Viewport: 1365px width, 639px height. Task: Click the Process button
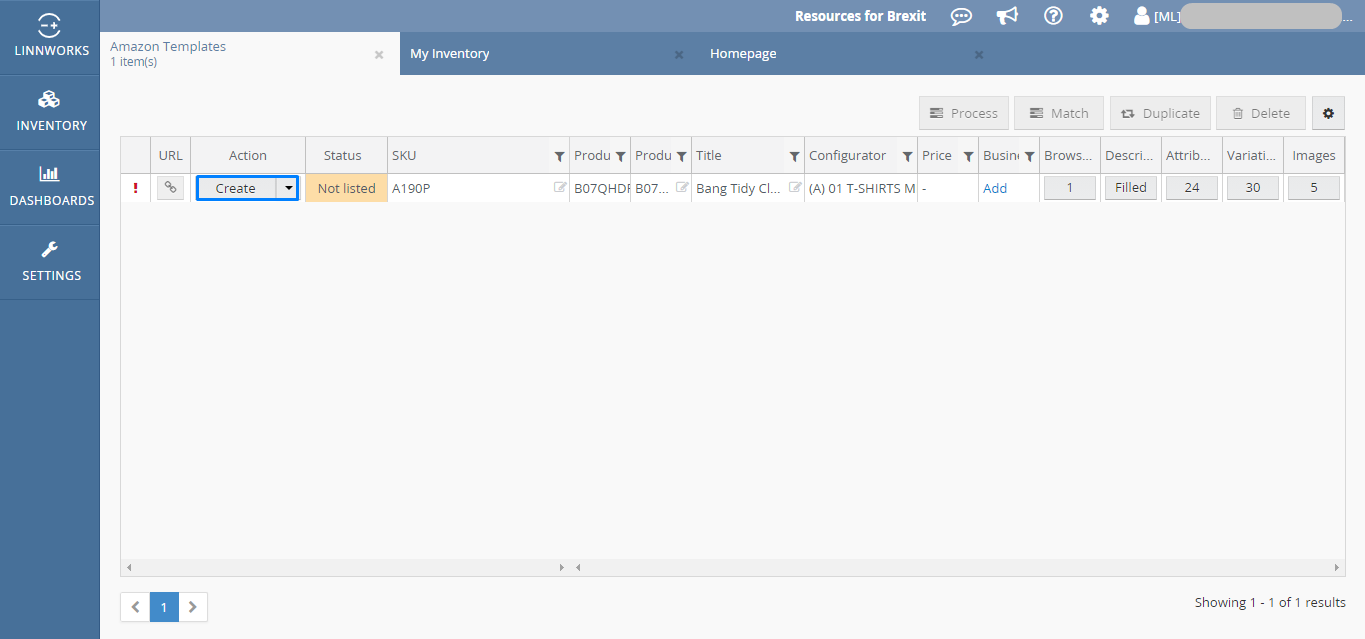tap(964, 113)
